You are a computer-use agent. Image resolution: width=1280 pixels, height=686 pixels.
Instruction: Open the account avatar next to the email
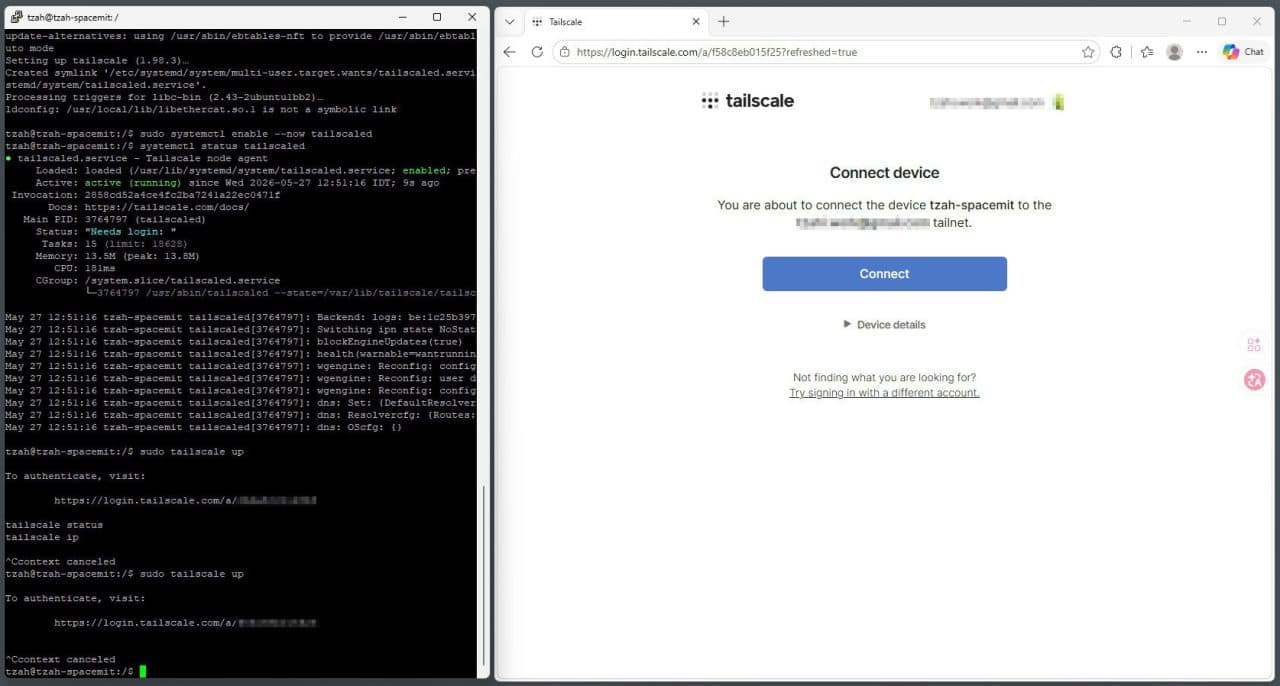1058,102
